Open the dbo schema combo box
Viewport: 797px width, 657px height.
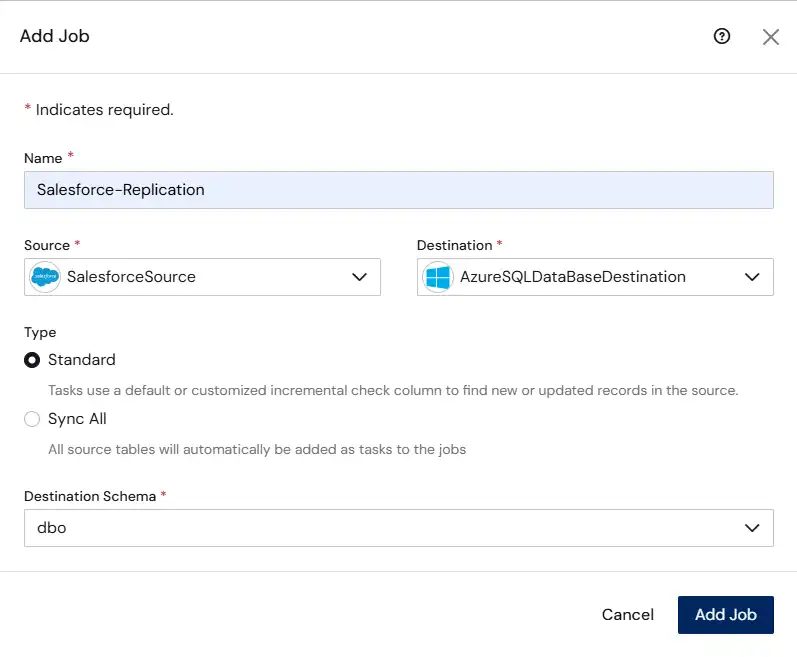coord(399,528)
